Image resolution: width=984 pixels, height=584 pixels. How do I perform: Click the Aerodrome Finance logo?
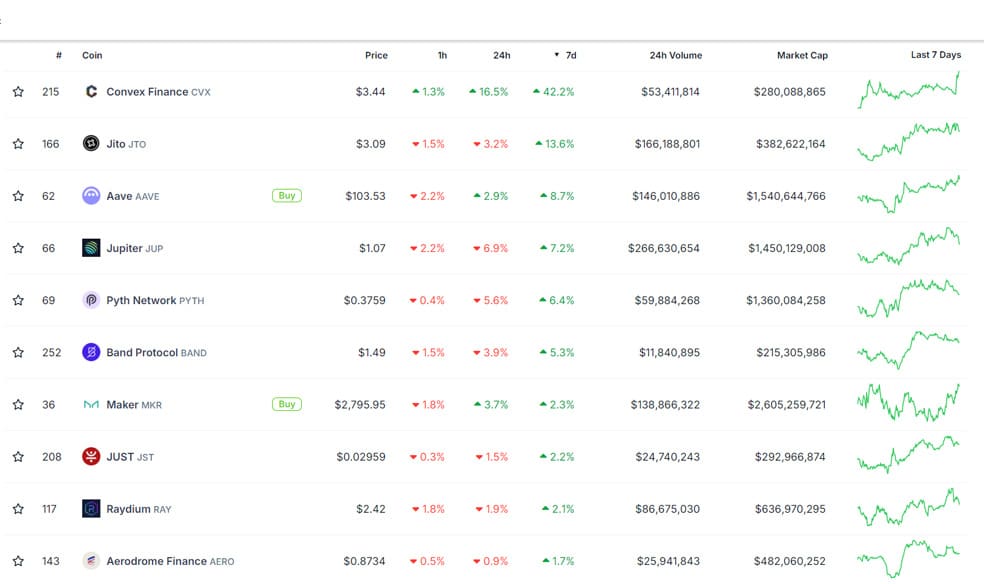point(91,560)
